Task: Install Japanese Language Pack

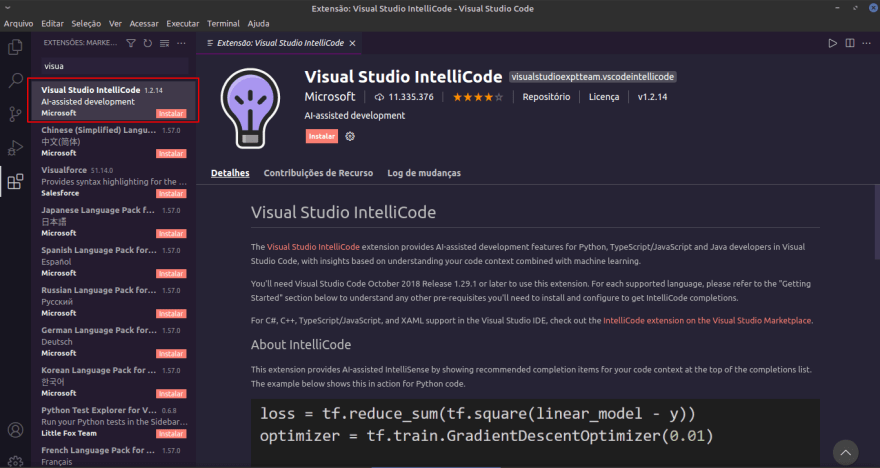Action: click(x=171, y=233)
